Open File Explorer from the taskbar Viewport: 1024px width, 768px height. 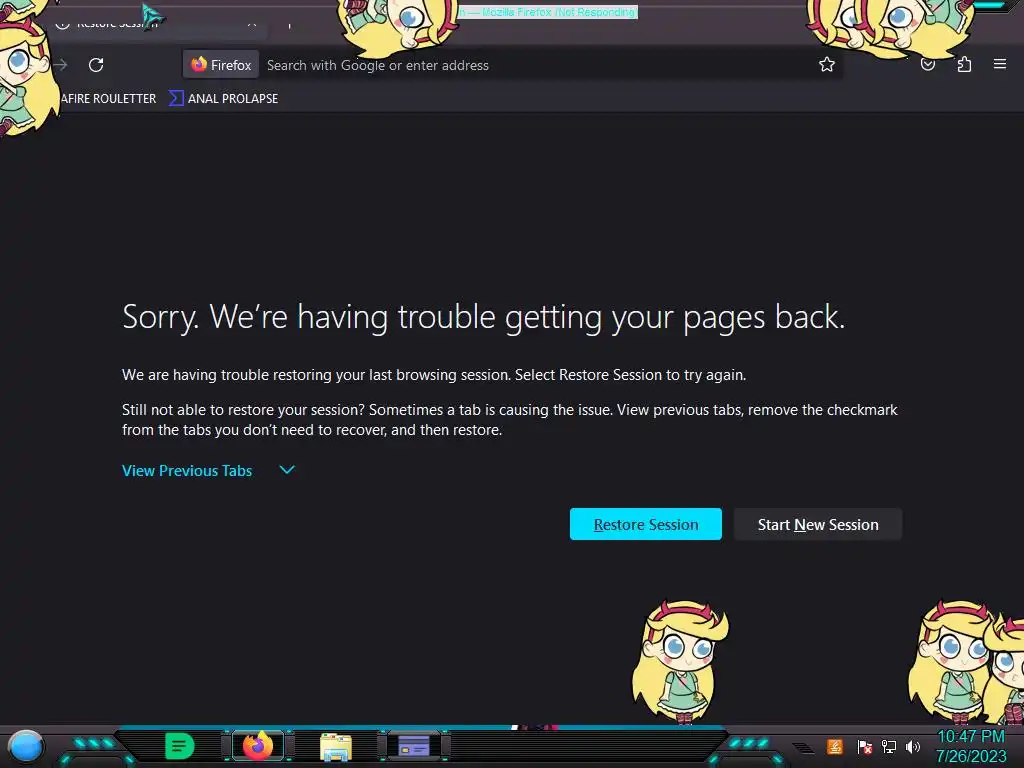[336, 746]
